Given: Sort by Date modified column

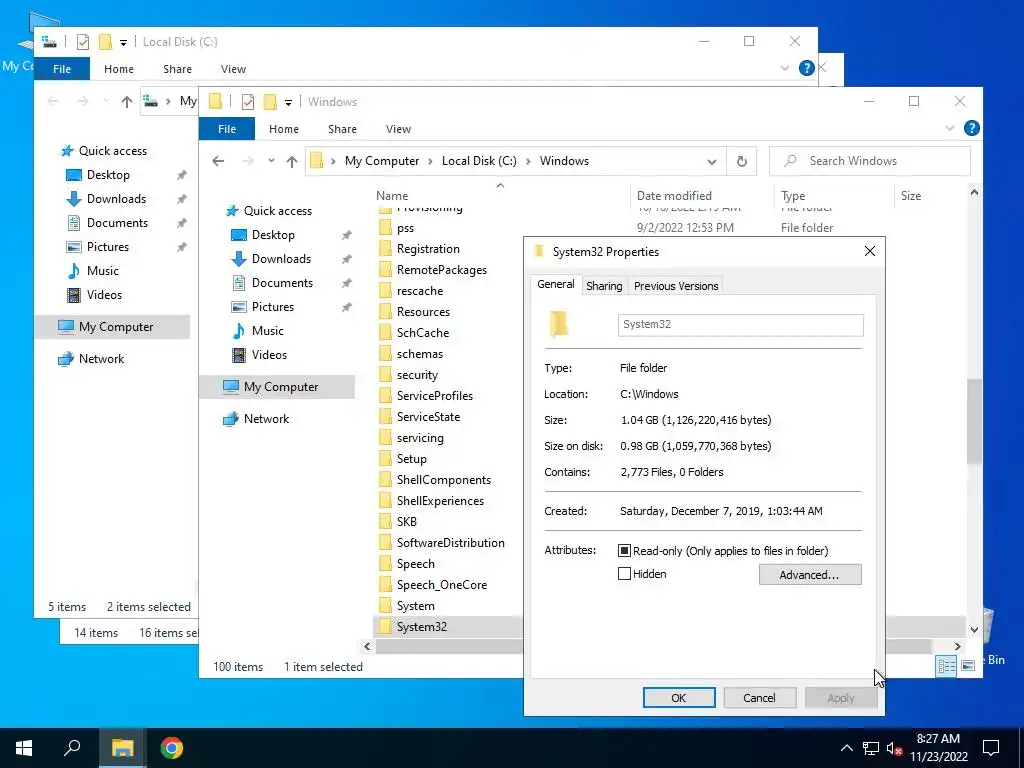Looking at the screenshot, I should pos(702,195).
